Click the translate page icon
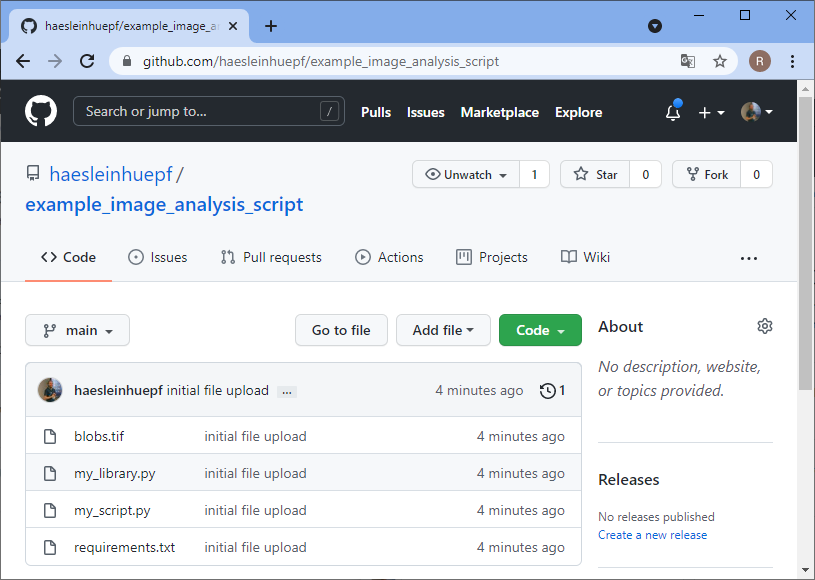Screen dimensions: 815x580 click(x=688, y=61)
